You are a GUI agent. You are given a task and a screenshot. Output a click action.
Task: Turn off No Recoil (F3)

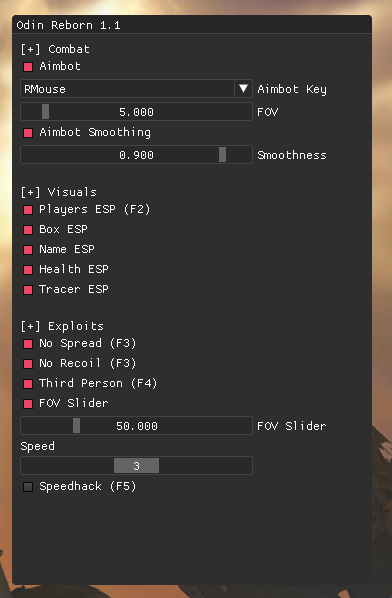point(28,363)
